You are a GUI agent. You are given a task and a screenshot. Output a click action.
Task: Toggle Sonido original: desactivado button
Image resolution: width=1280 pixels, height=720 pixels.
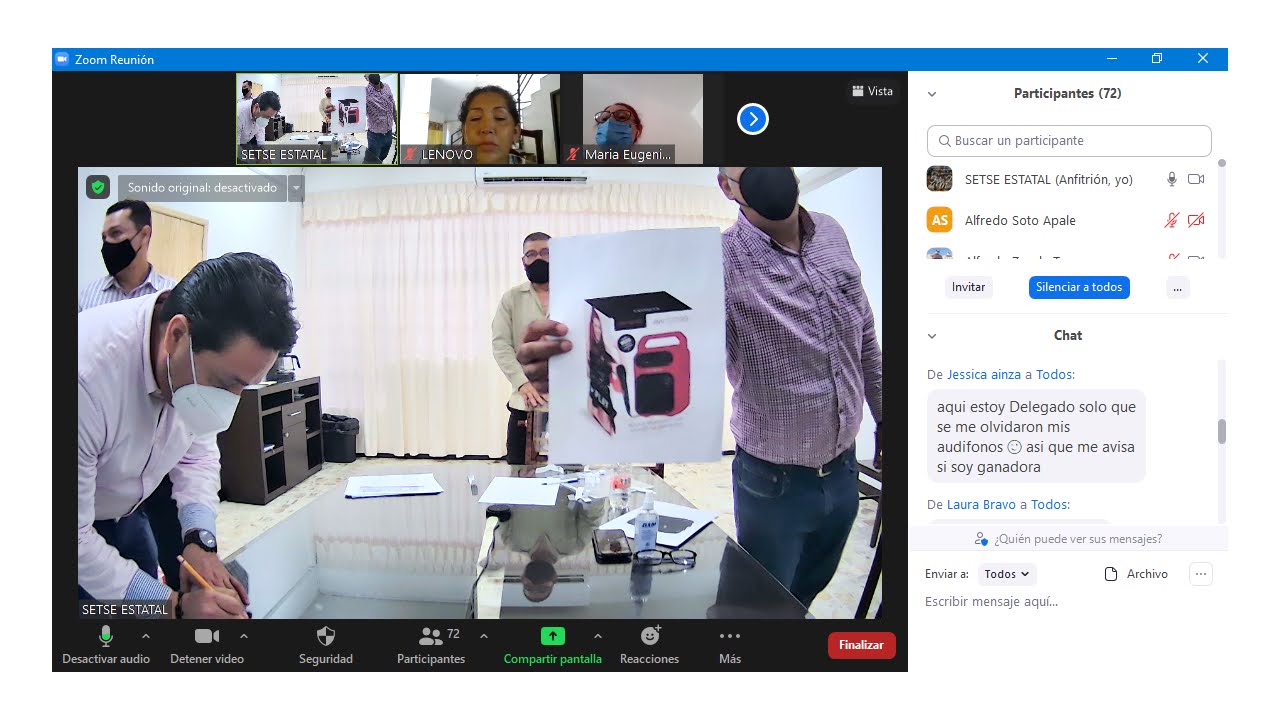[x=202, y=188]
